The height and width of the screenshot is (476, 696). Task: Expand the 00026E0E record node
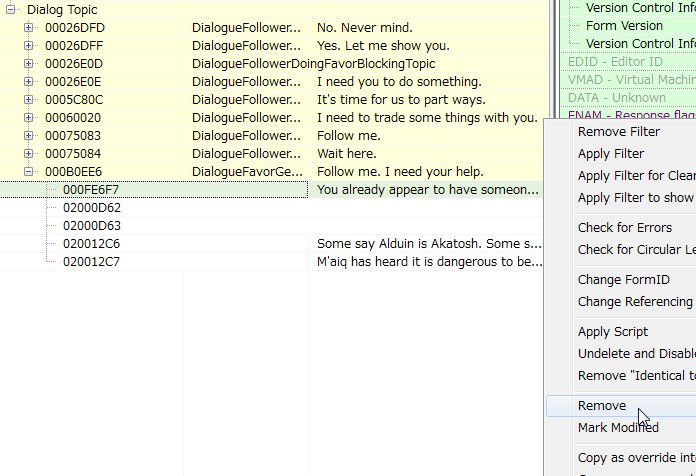[28, 81]
